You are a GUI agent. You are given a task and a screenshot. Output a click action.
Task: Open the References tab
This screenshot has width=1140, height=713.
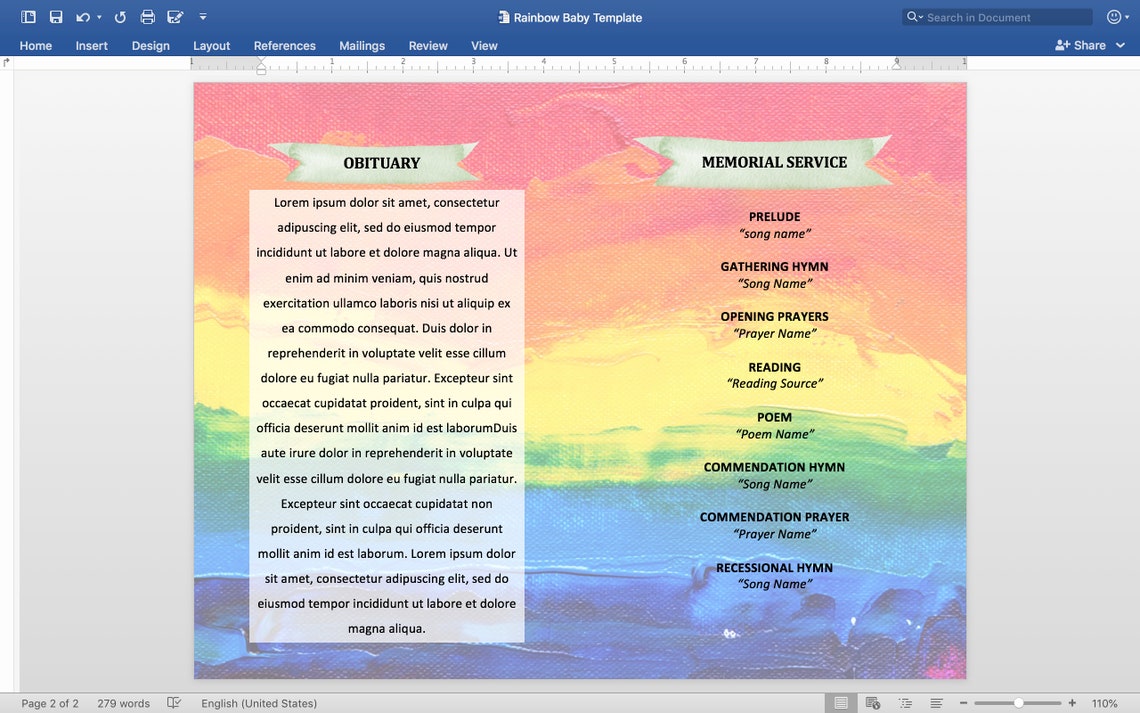click(284, 45)
